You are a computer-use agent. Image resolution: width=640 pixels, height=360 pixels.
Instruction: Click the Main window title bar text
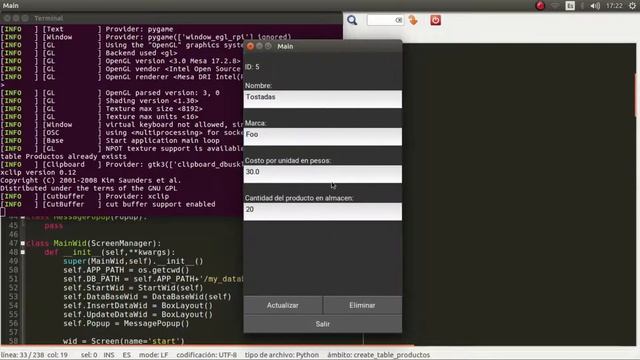(285, 46)
